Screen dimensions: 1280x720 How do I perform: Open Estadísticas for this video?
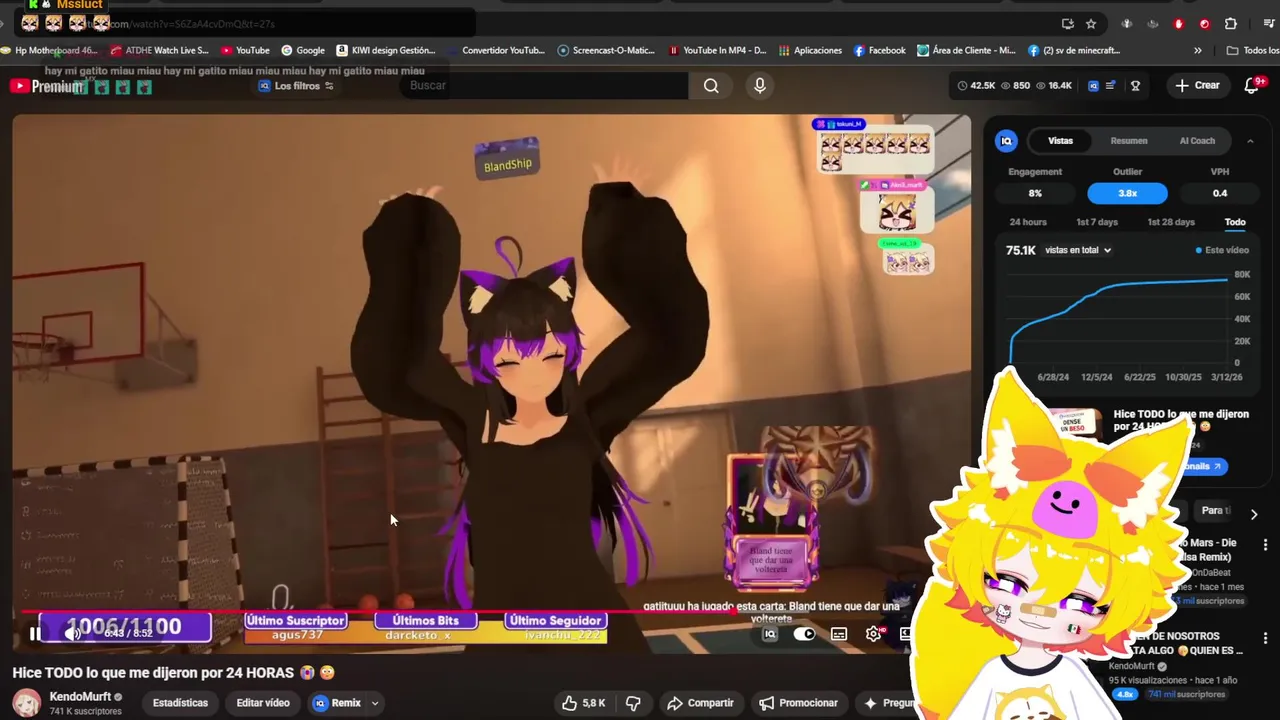[180, 703]
